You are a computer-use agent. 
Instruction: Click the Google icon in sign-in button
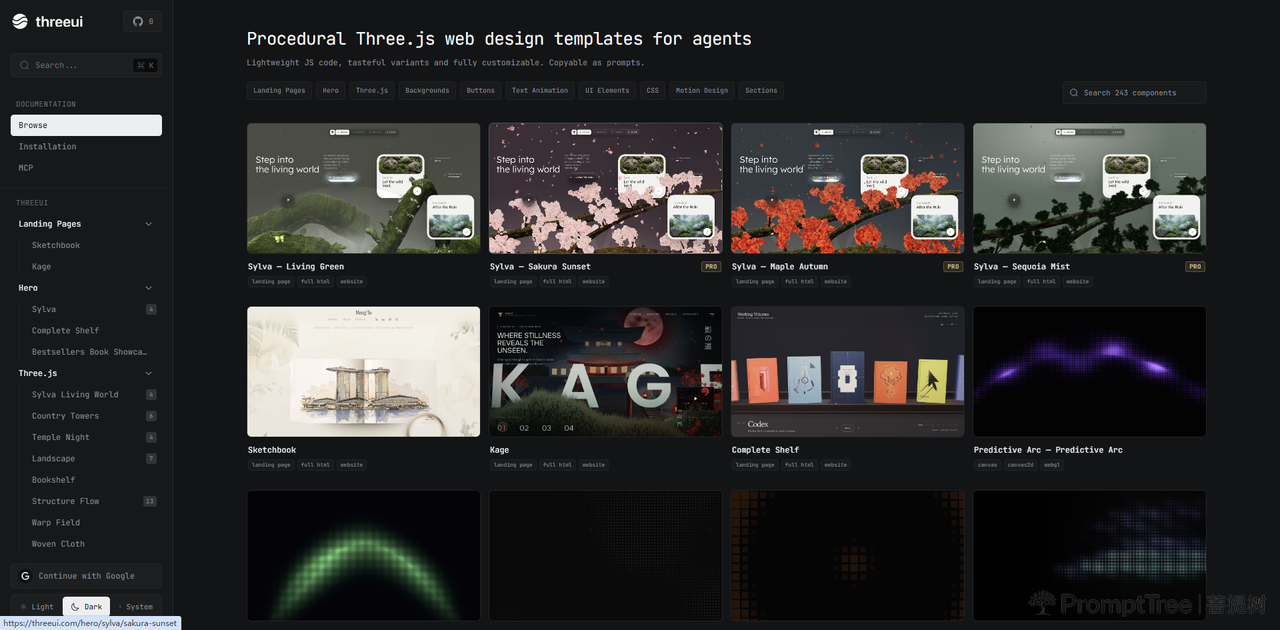point(25,576)
